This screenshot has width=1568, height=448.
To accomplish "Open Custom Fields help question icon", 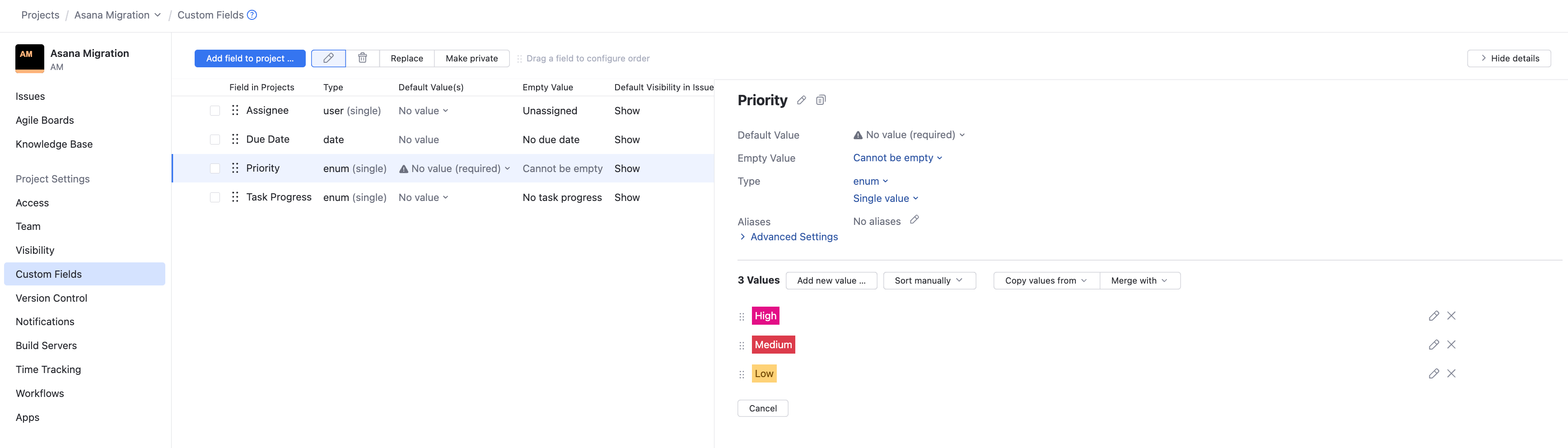I will (252, 15).
